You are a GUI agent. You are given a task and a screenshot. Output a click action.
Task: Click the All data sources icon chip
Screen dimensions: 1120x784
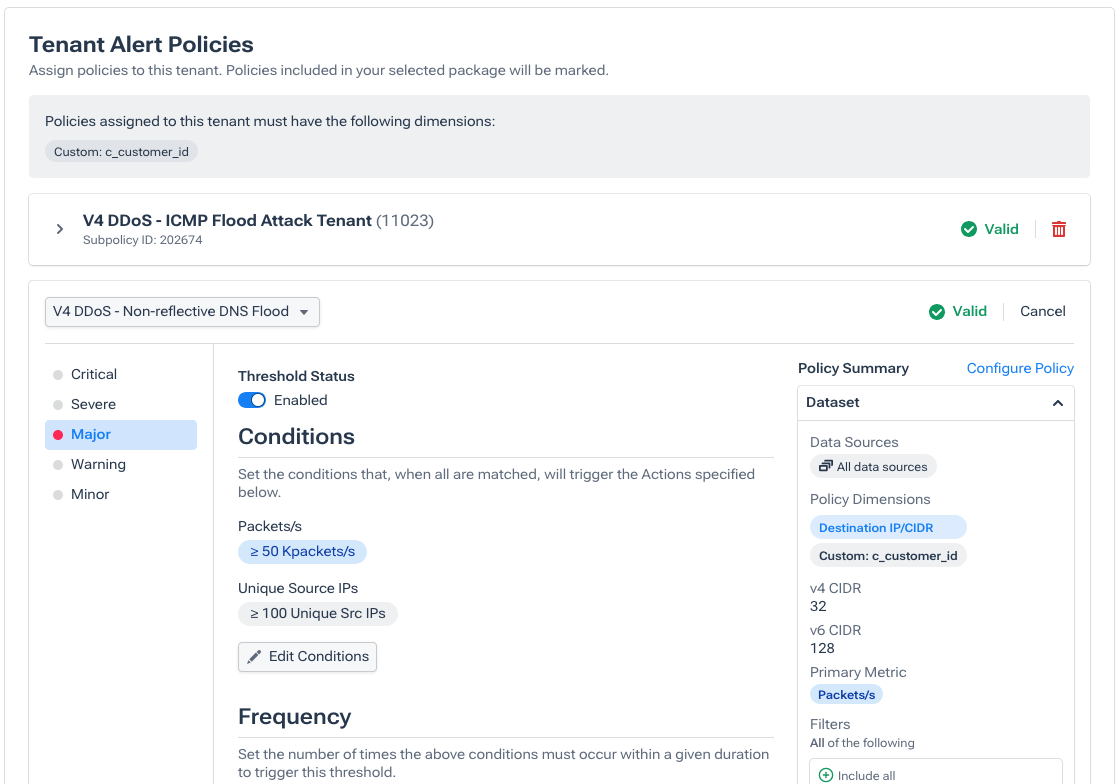coord(826,466)
